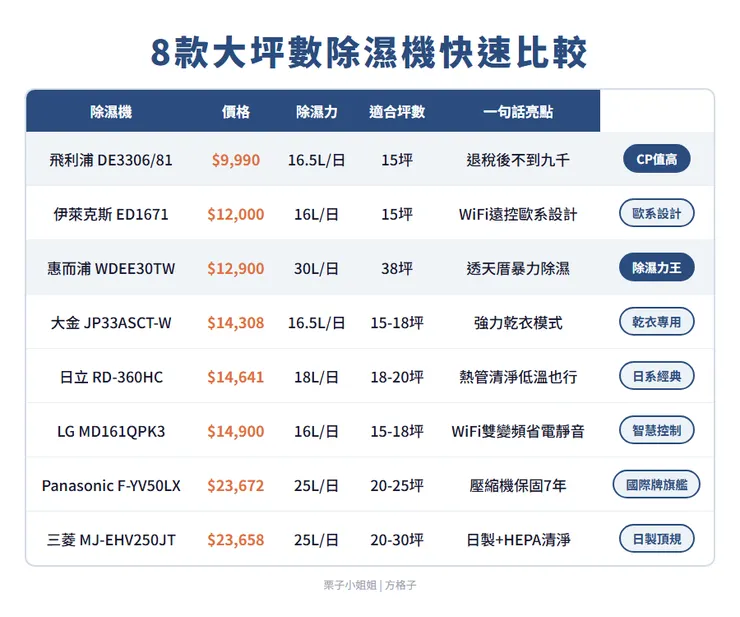Image resolution: width=740 pixels, height=617 pixels.
Task: Select the LG MD161QPK3 model name
Action: pyautogui.click(x=111, y=431)
